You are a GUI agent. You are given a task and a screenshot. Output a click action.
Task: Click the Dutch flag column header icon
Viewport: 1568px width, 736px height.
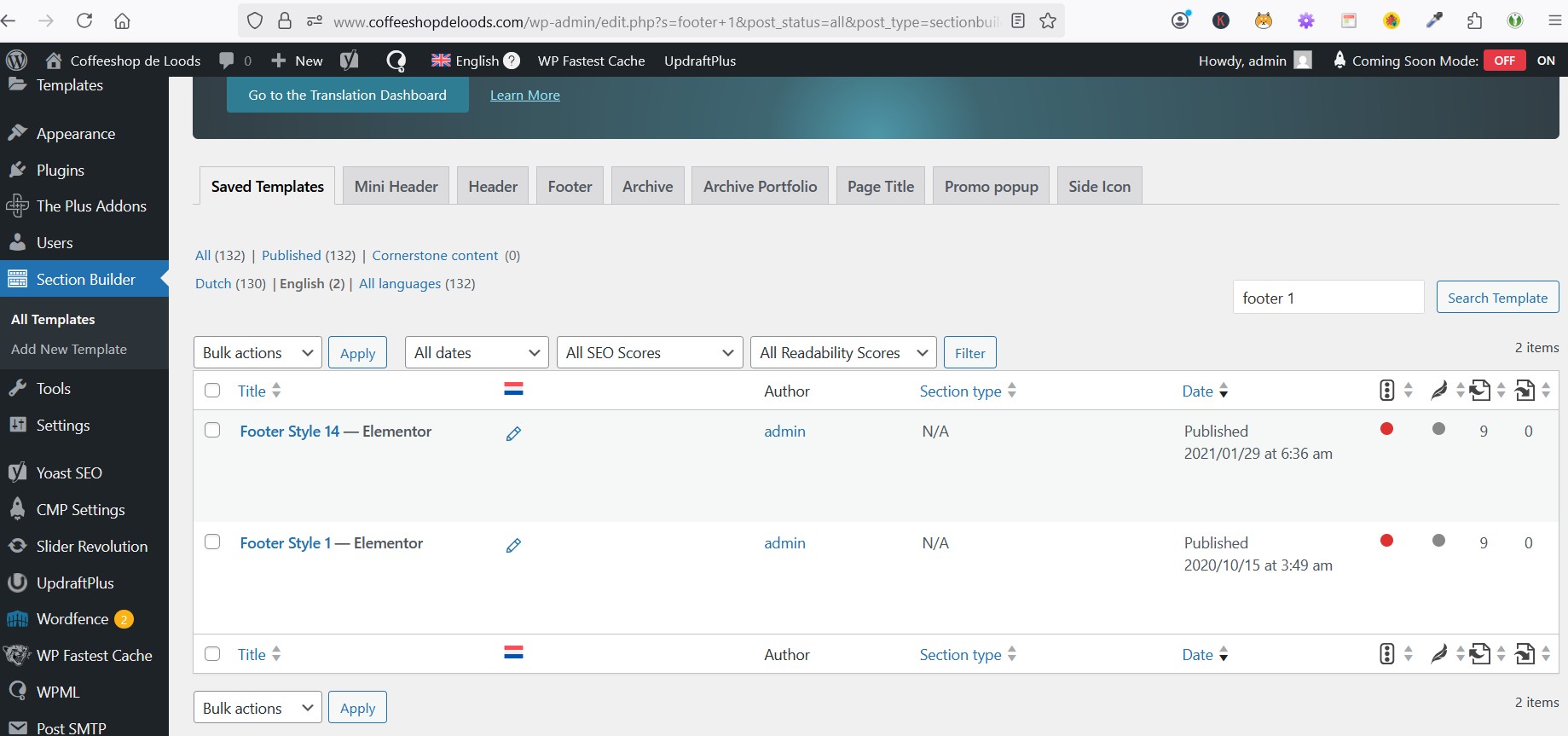click(x=513, y=390)
